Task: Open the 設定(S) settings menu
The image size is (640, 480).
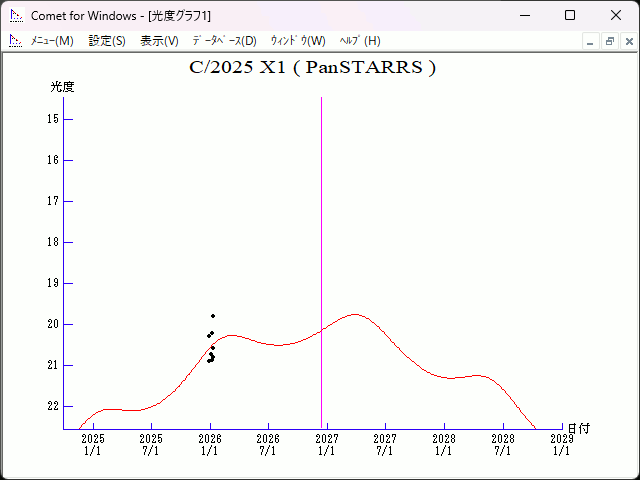Action: [107, 41]
